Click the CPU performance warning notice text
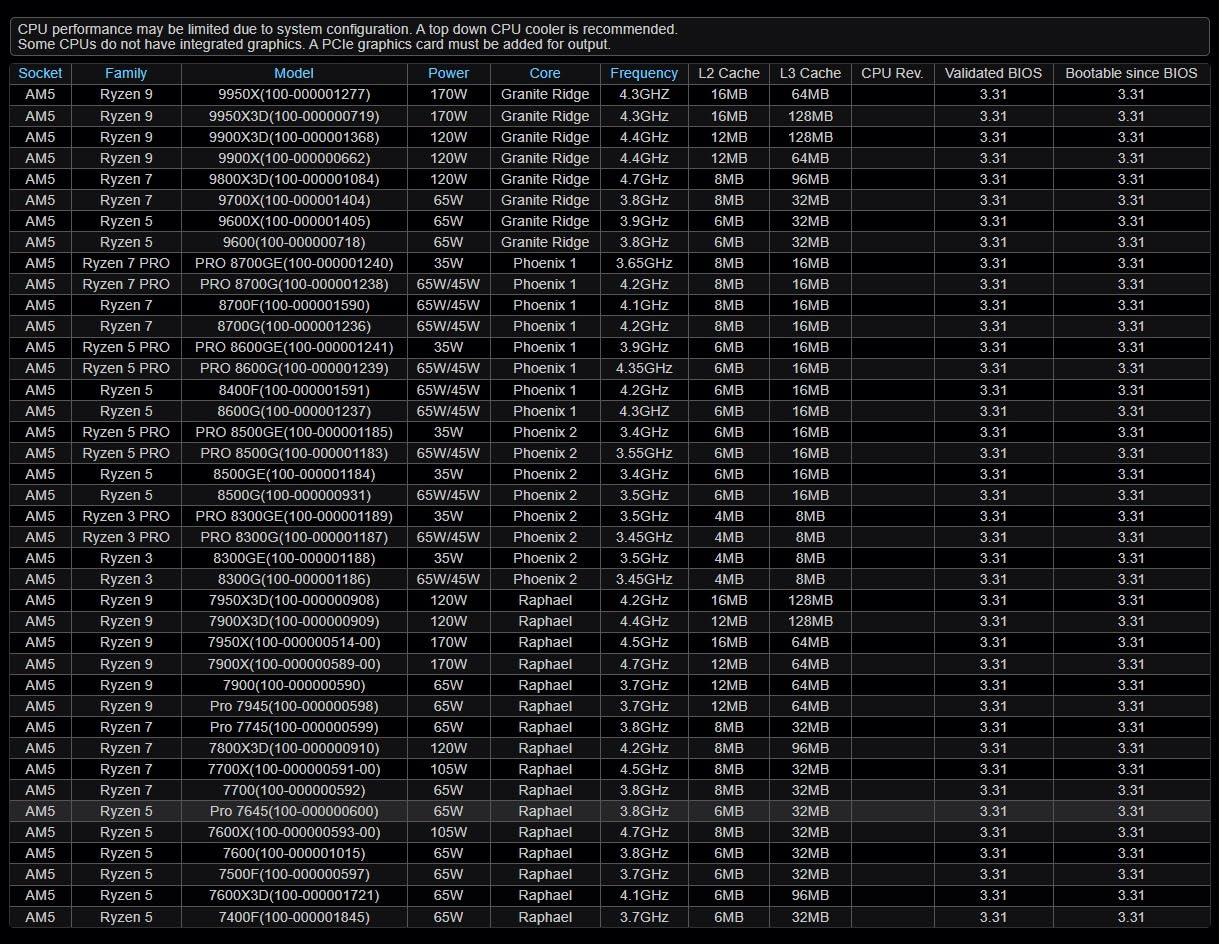1222x944 pixels. pos(347,30)
